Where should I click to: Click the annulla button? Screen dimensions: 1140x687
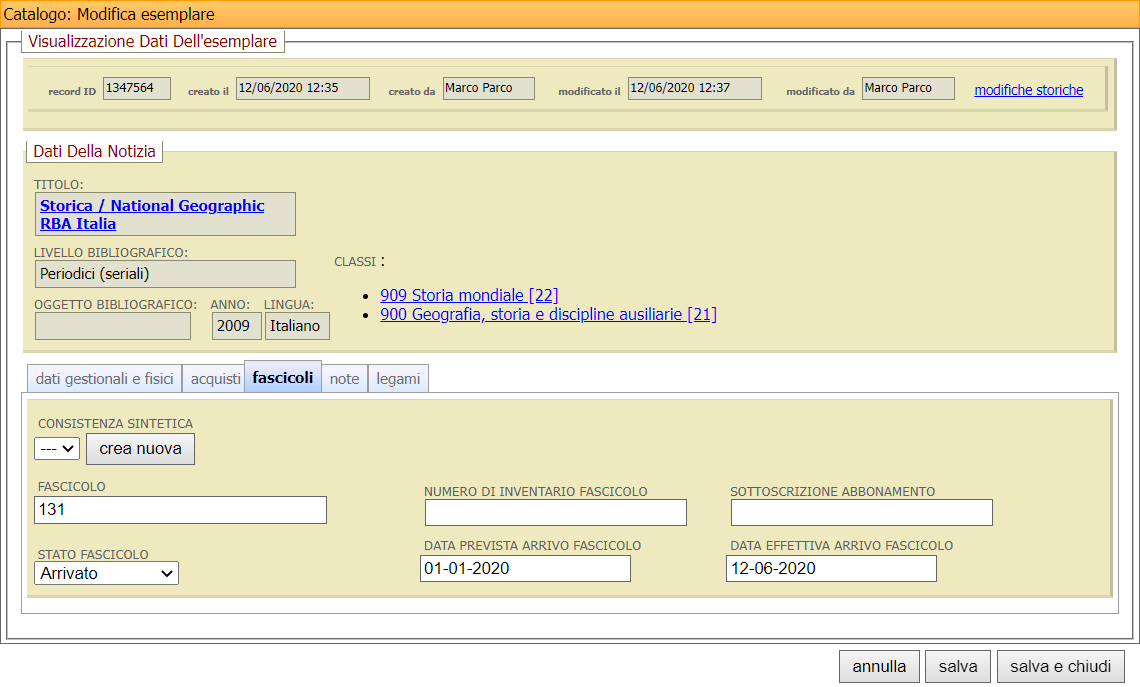click(x=879, y=667)
